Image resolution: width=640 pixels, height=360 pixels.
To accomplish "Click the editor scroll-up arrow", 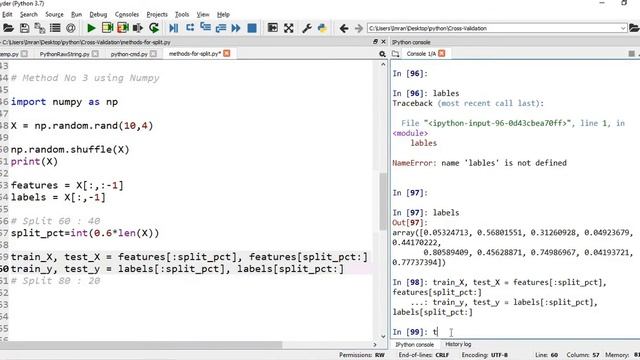I will pos(383,64).
